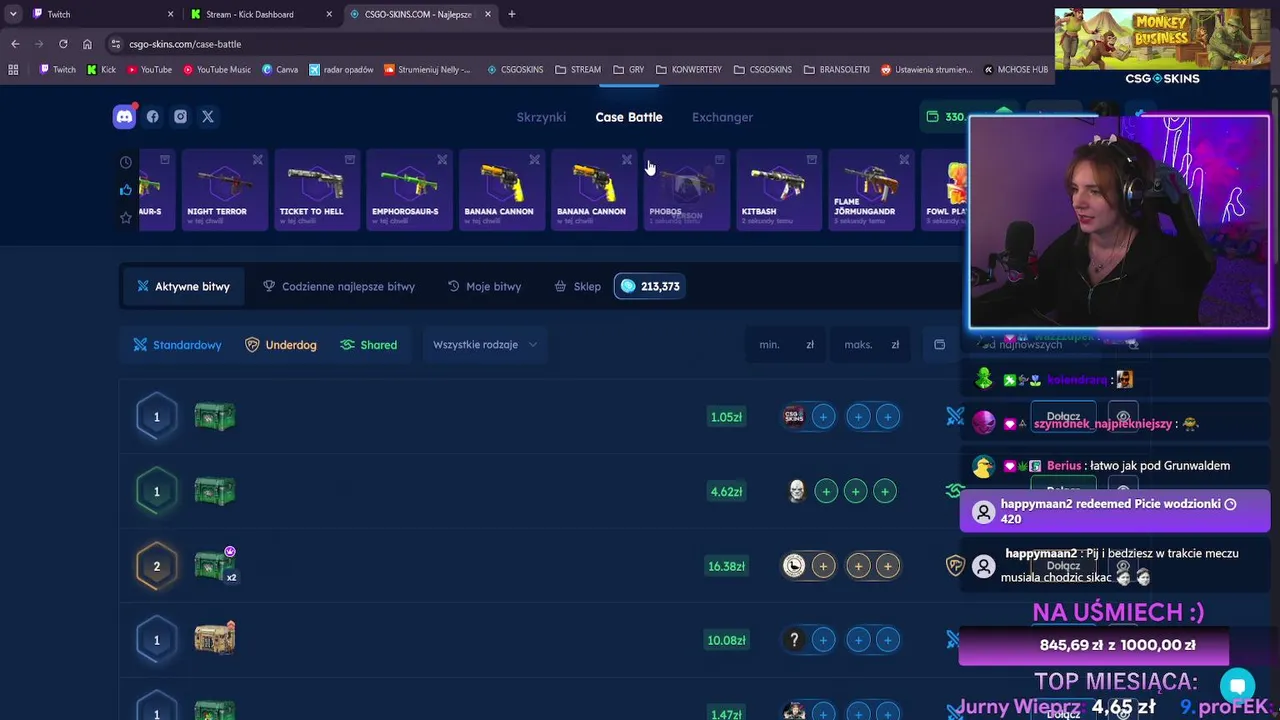1280x720 pixels.
Task: Open the X social icon in site header
Action: click(x=208, y=117)
